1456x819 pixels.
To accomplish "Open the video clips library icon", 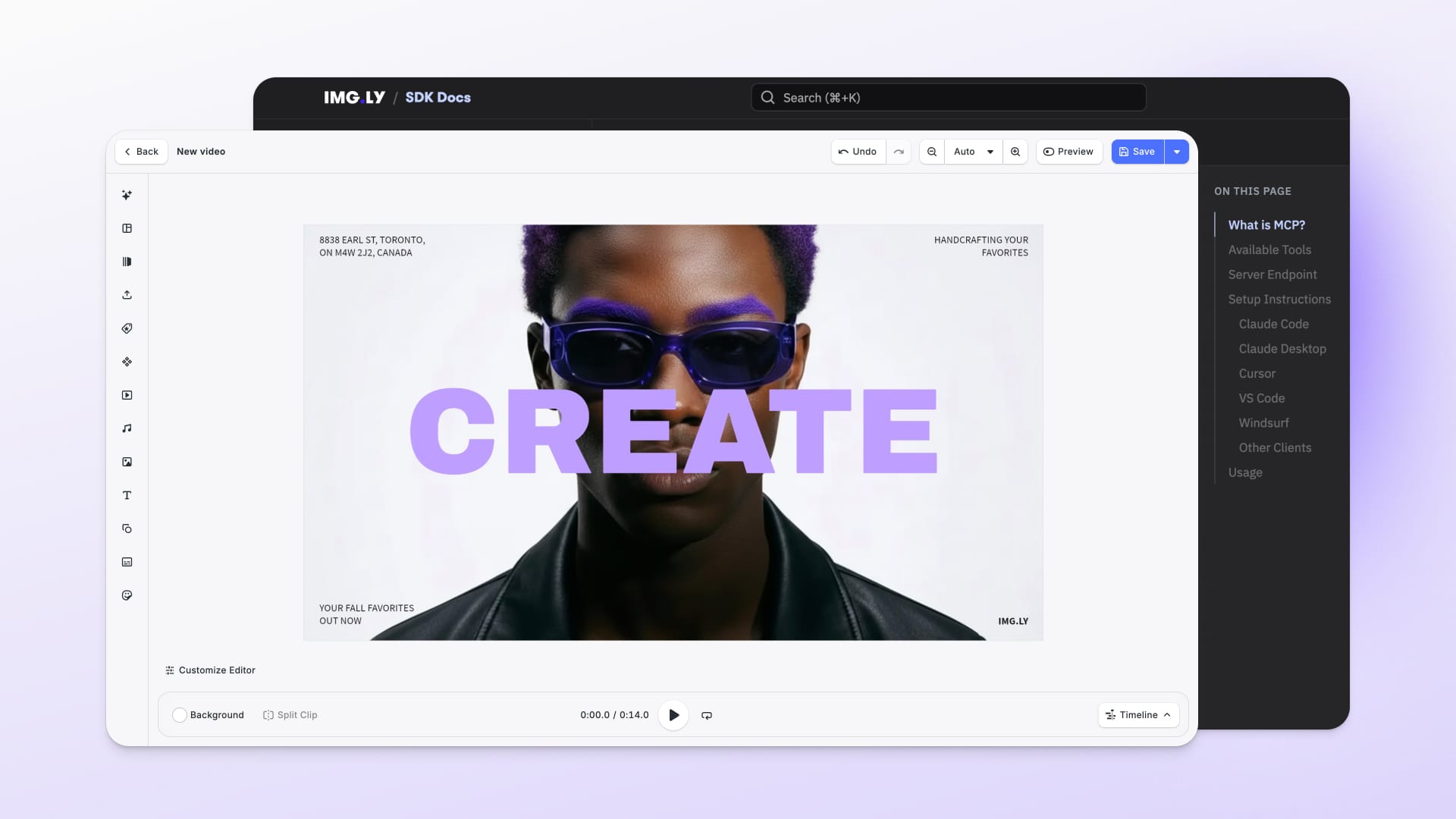I will pos(127,395).
